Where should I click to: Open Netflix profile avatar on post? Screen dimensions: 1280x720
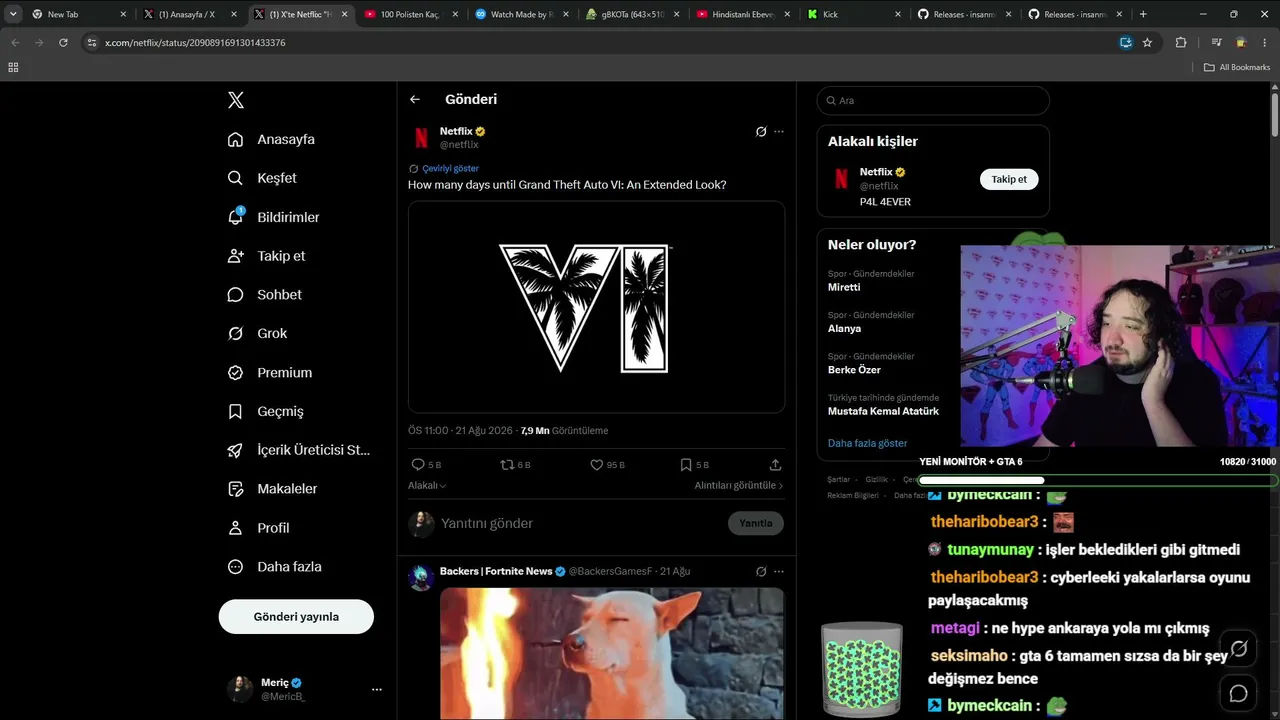pos(421,137)
